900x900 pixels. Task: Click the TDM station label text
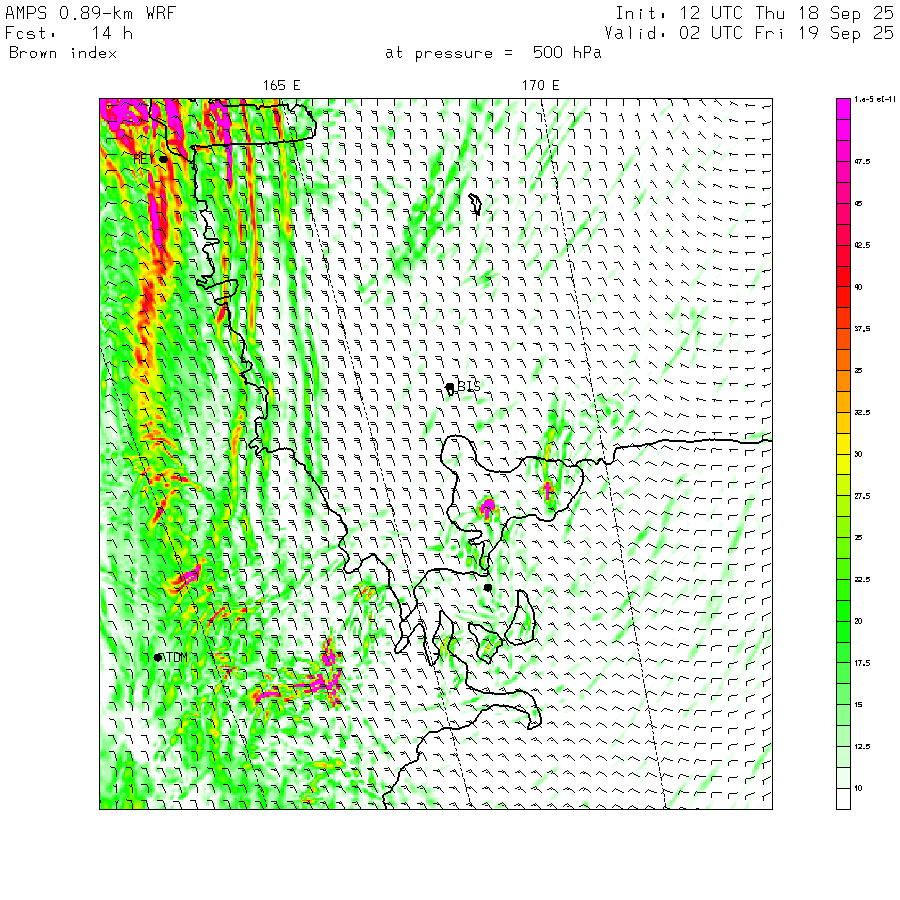(x=176, y=657)
